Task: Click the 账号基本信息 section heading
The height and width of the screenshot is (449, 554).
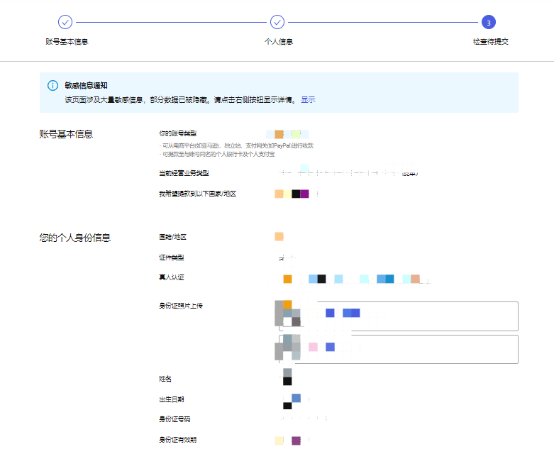Action: point(66,134)
